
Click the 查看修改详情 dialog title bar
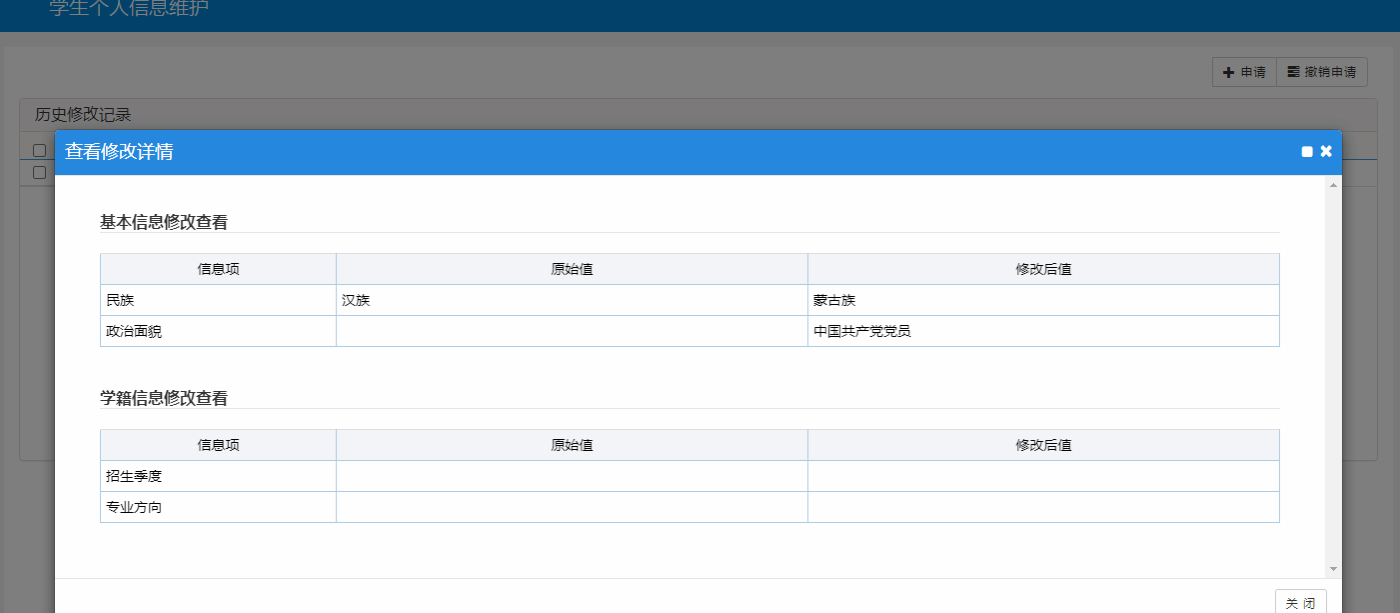[600, 152]
